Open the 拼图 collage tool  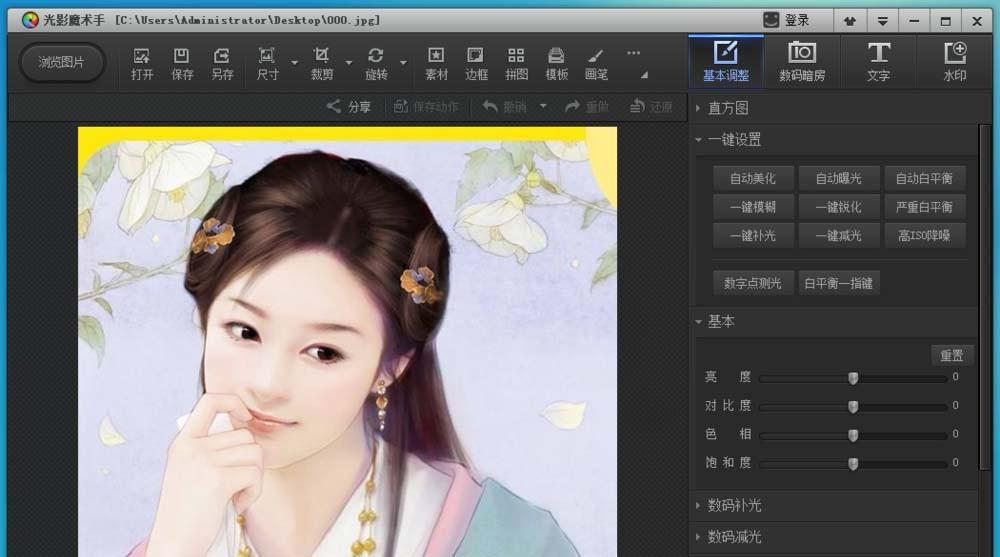pos(516,63)
